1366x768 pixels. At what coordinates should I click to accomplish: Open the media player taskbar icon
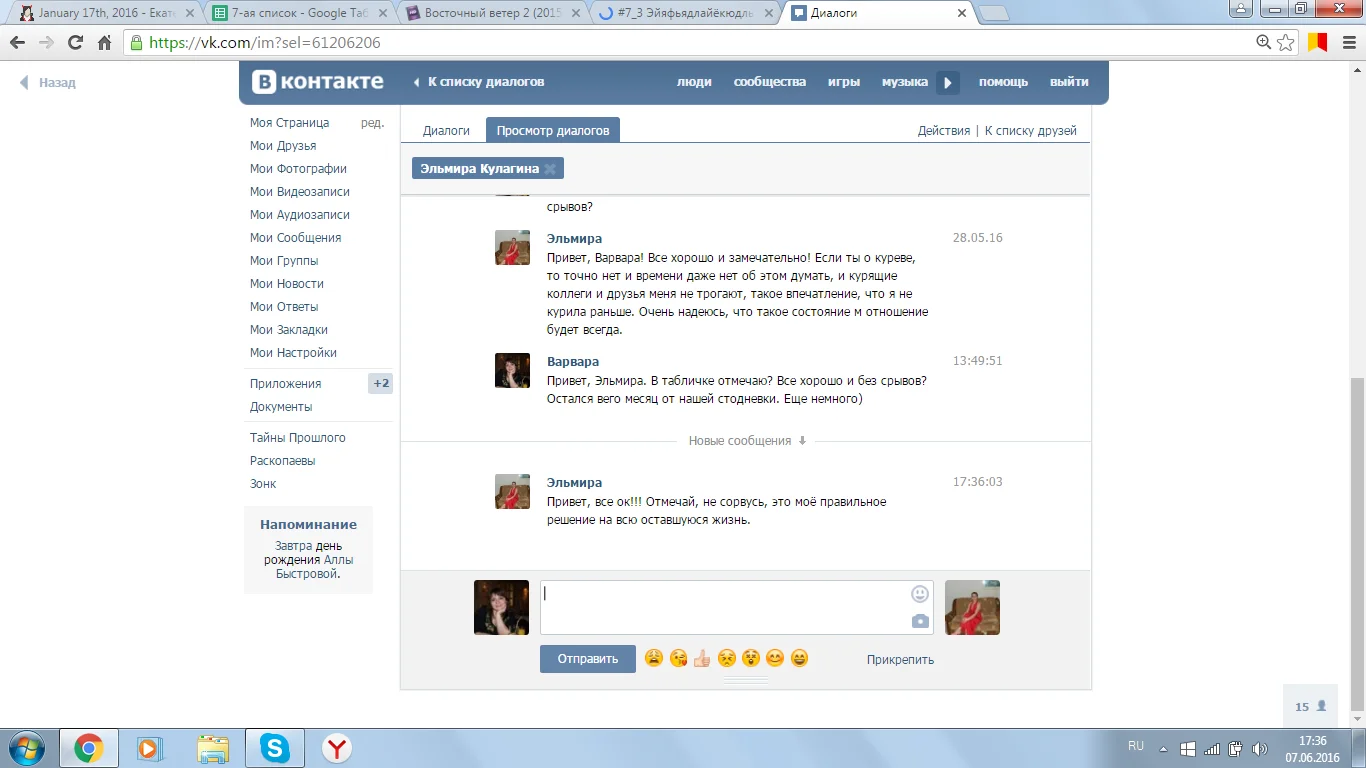[x=149, y=748]
